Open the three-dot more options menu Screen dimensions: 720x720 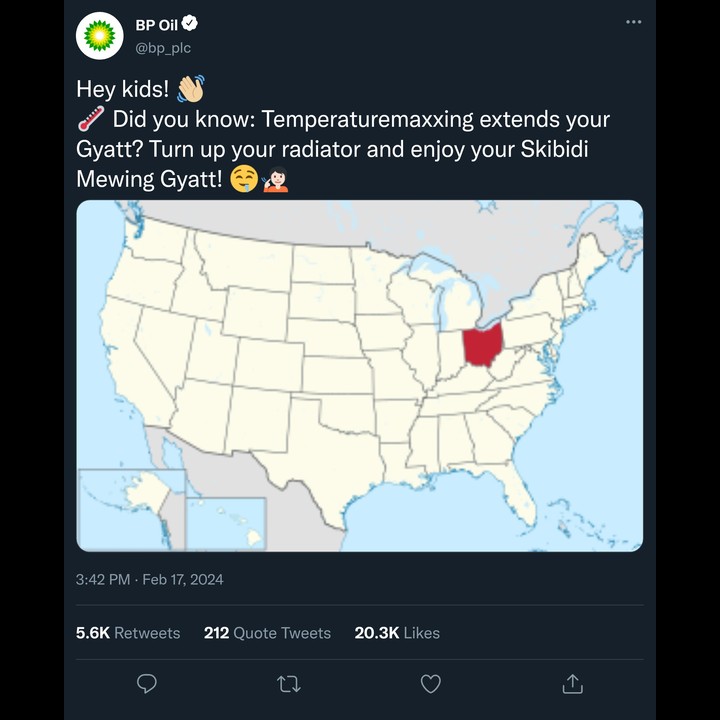[634, 22]
